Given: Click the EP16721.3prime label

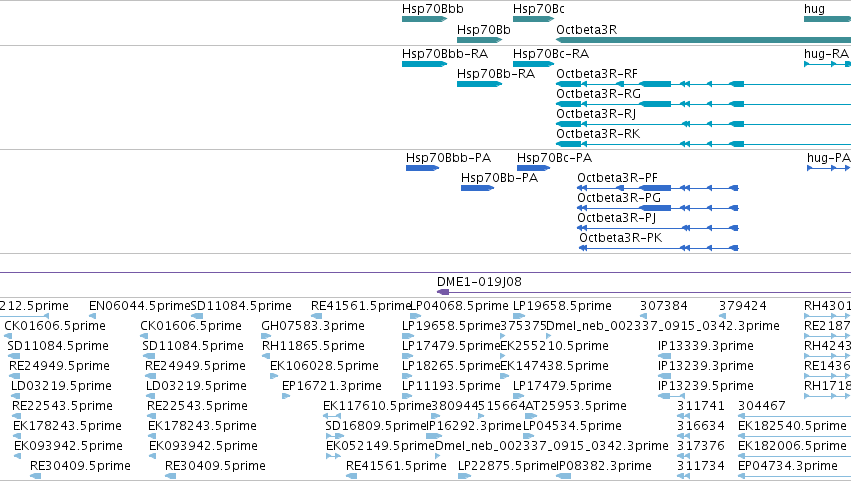Looking at the screenshot, I should pos(332,387).
